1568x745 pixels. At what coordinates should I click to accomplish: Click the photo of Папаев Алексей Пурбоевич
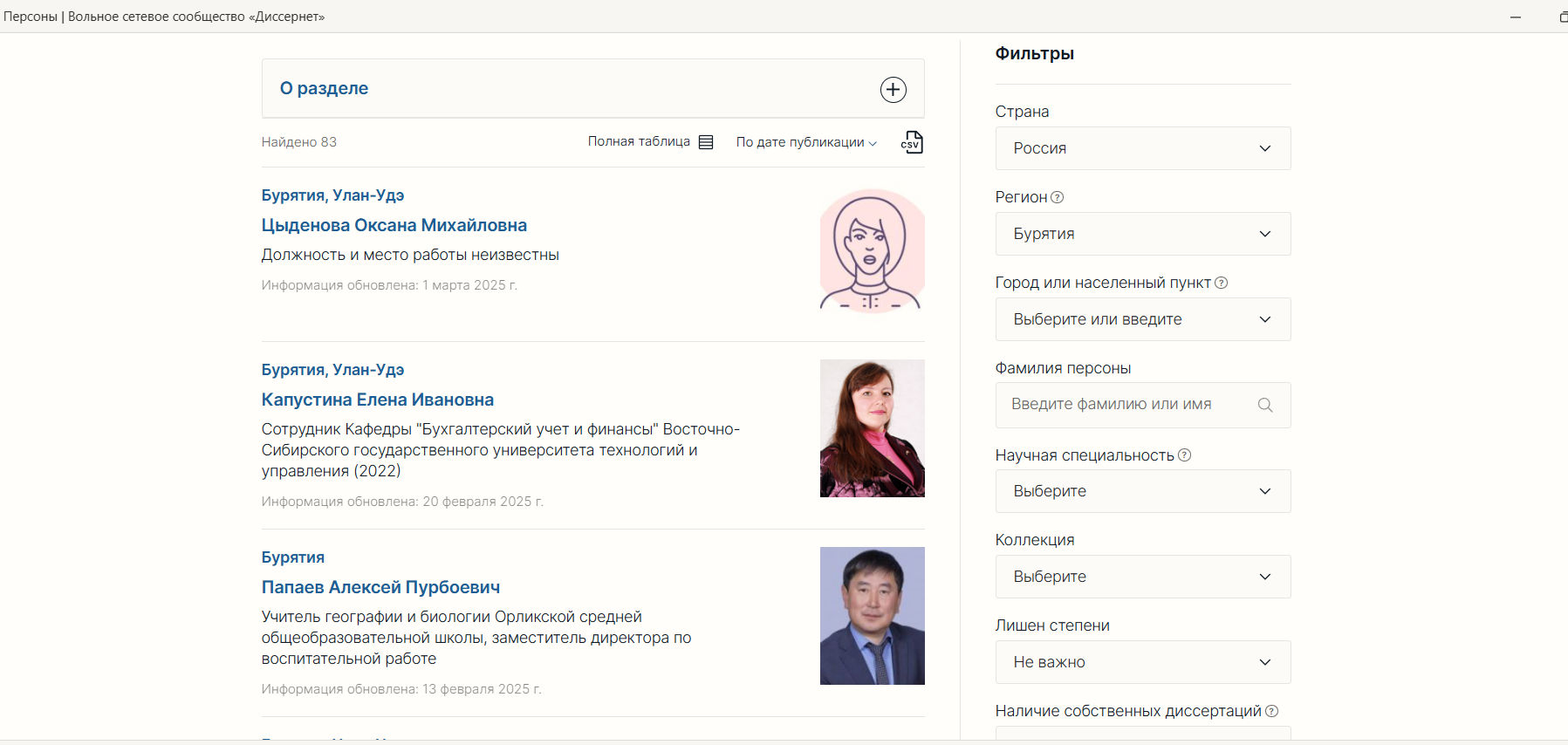(x=872, y=616)
